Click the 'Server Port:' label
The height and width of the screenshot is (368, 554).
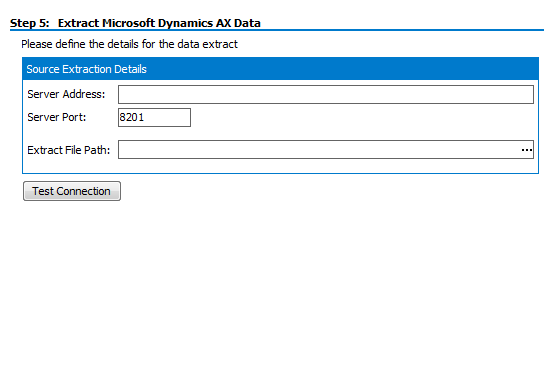(x=57, y=117)
